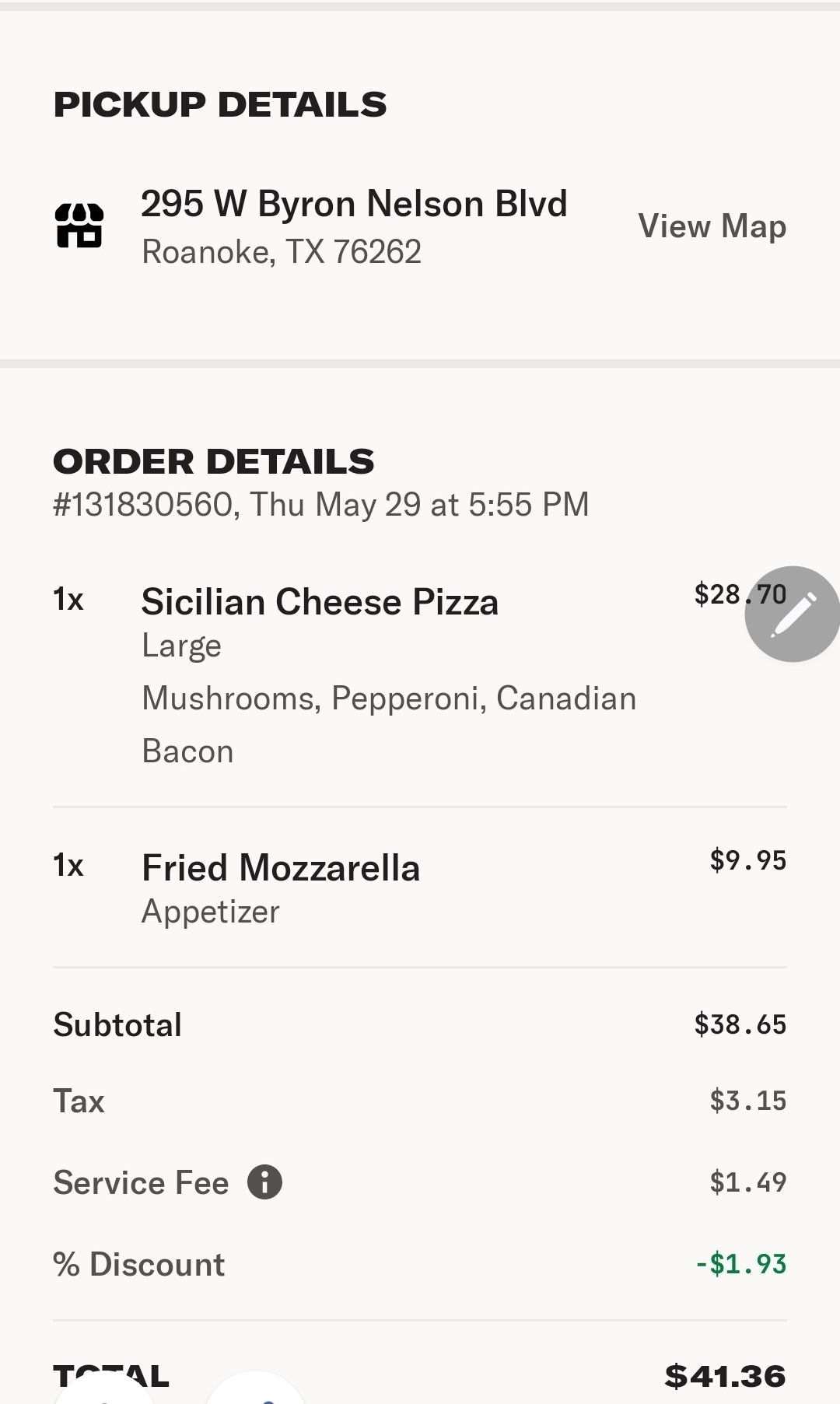Image resolution: width=840 pixels, height=1404 pixels.
Task: Tap the Tax amount $3.15
Action: click(747, 1101)
